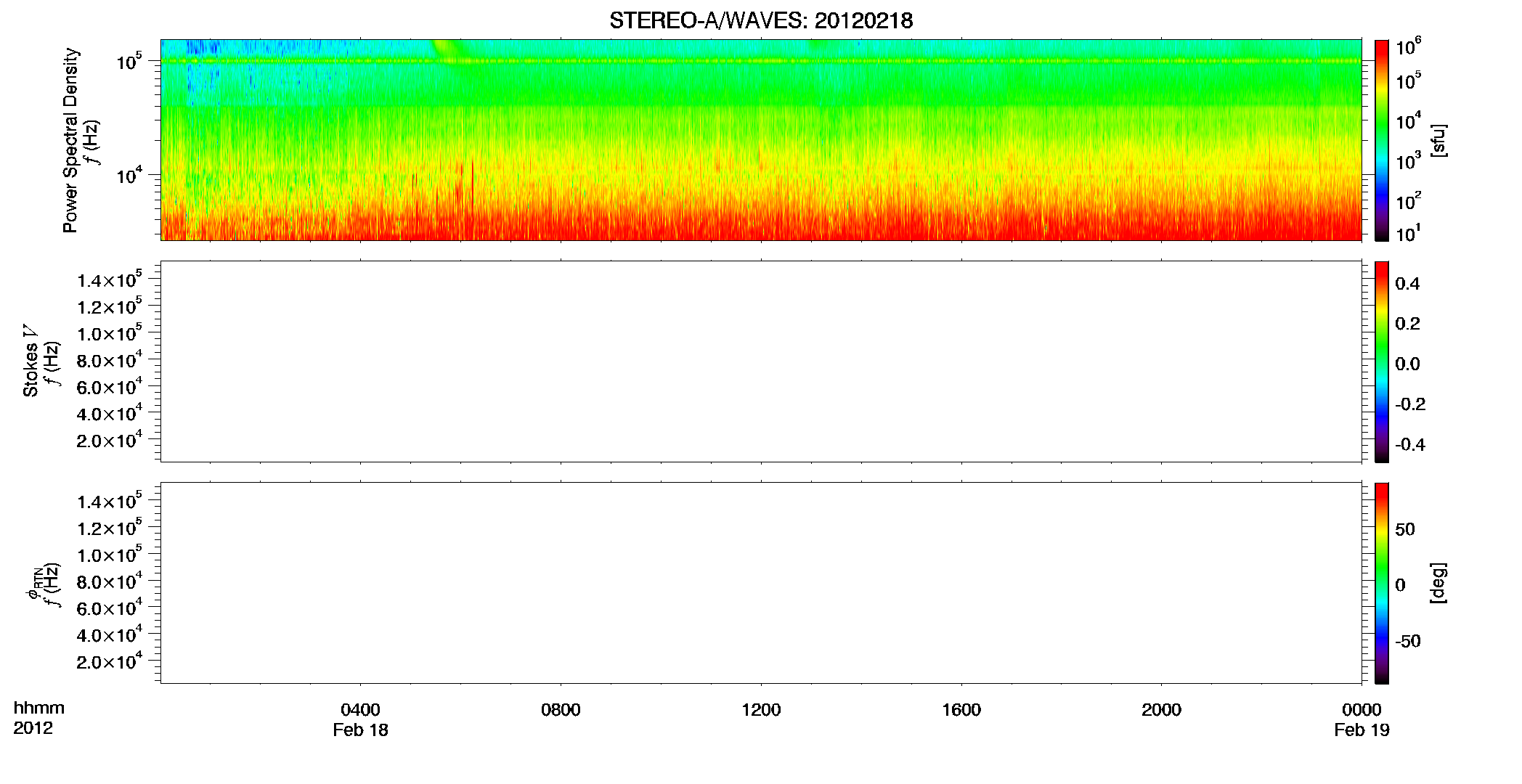Click the Feb 18 date label
This screenshot has width=1522, height=784.
(360, 730)
